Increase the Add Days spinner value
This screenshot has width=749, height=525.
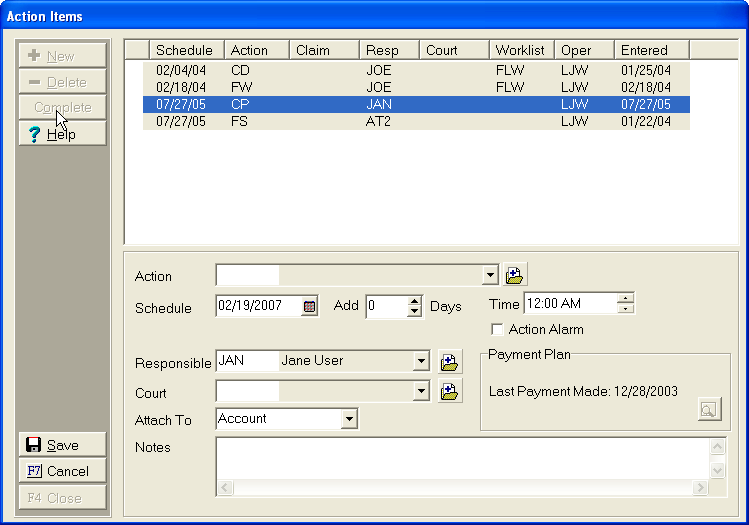point(415,302)
